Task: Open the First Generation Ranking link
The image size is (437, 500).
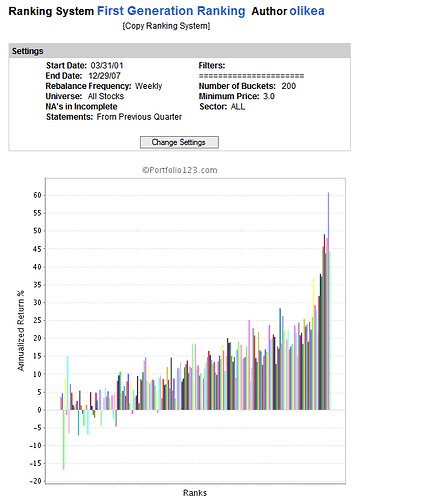Action: pyautogui.click(x=171, y=11)
